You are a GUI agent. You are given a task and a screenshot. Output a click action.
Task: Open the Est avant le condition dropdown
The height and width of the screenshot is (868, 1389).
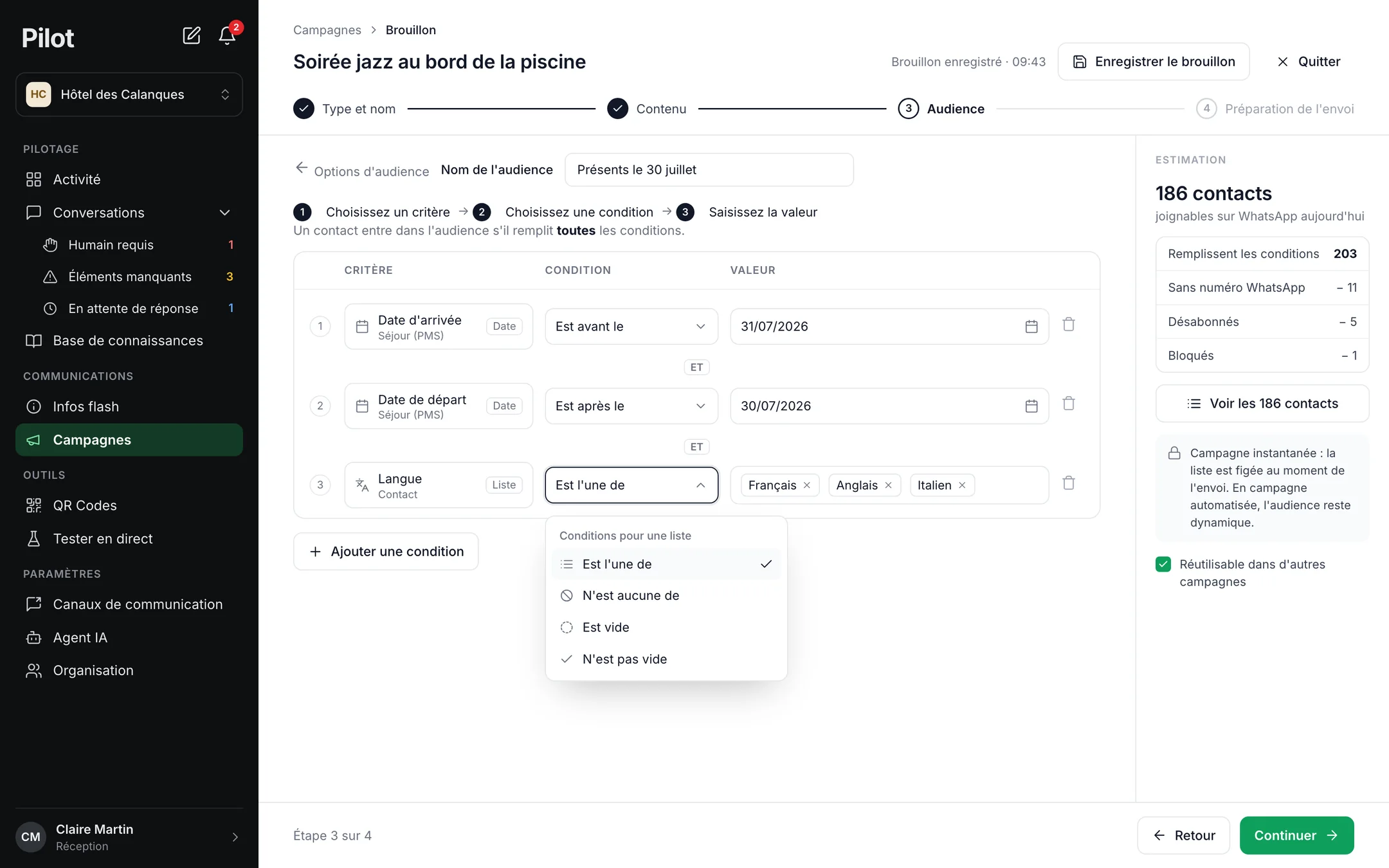click(x=631, y=327)
